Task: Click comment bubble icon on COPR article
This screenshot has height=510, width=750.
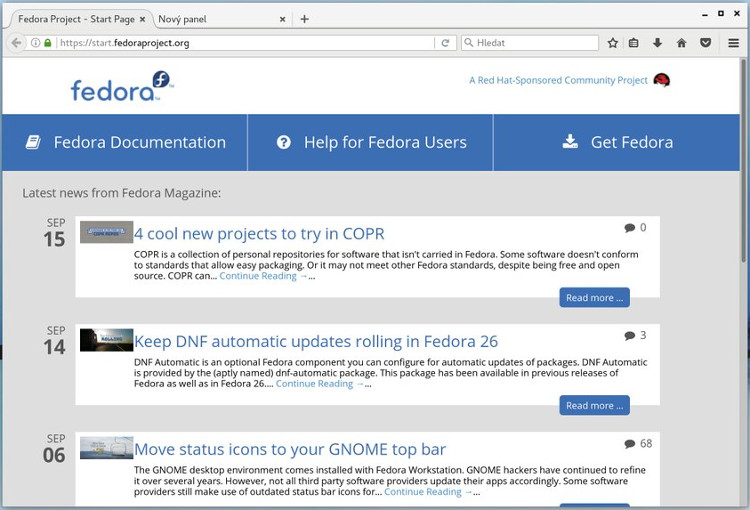Action: [x=629, y=228]
